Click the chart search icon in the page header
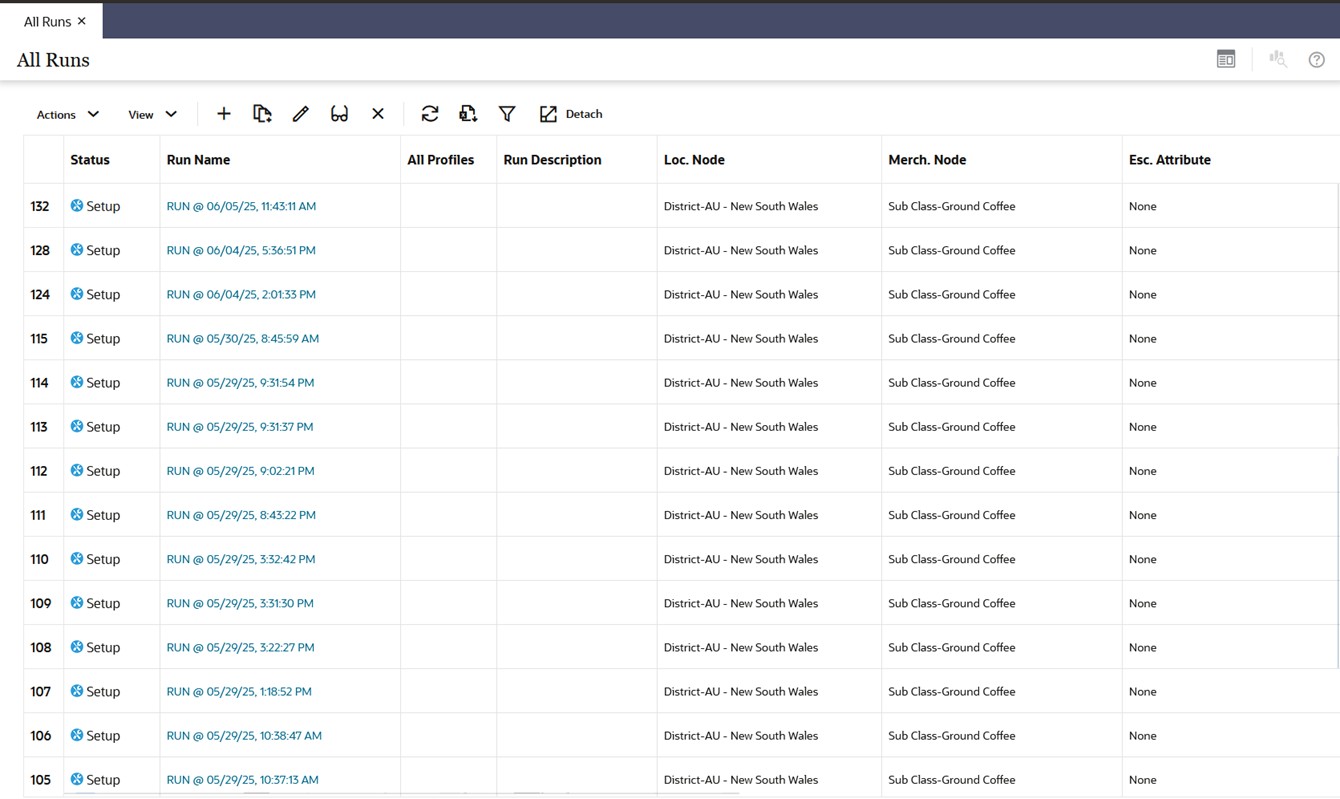1340x799 pixels. (x=1278, y=60)
